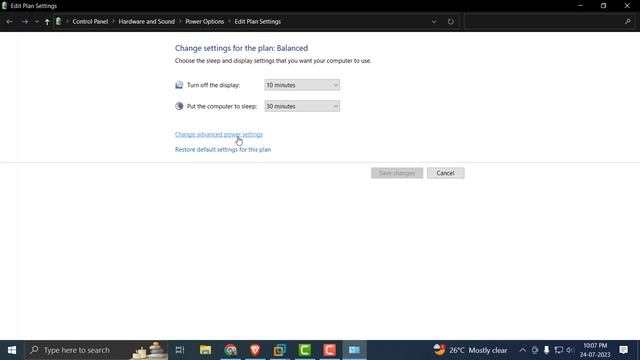Open the weather widget showing 26°C
Viewport: 640px width, 360px height.
click(470, 350)
